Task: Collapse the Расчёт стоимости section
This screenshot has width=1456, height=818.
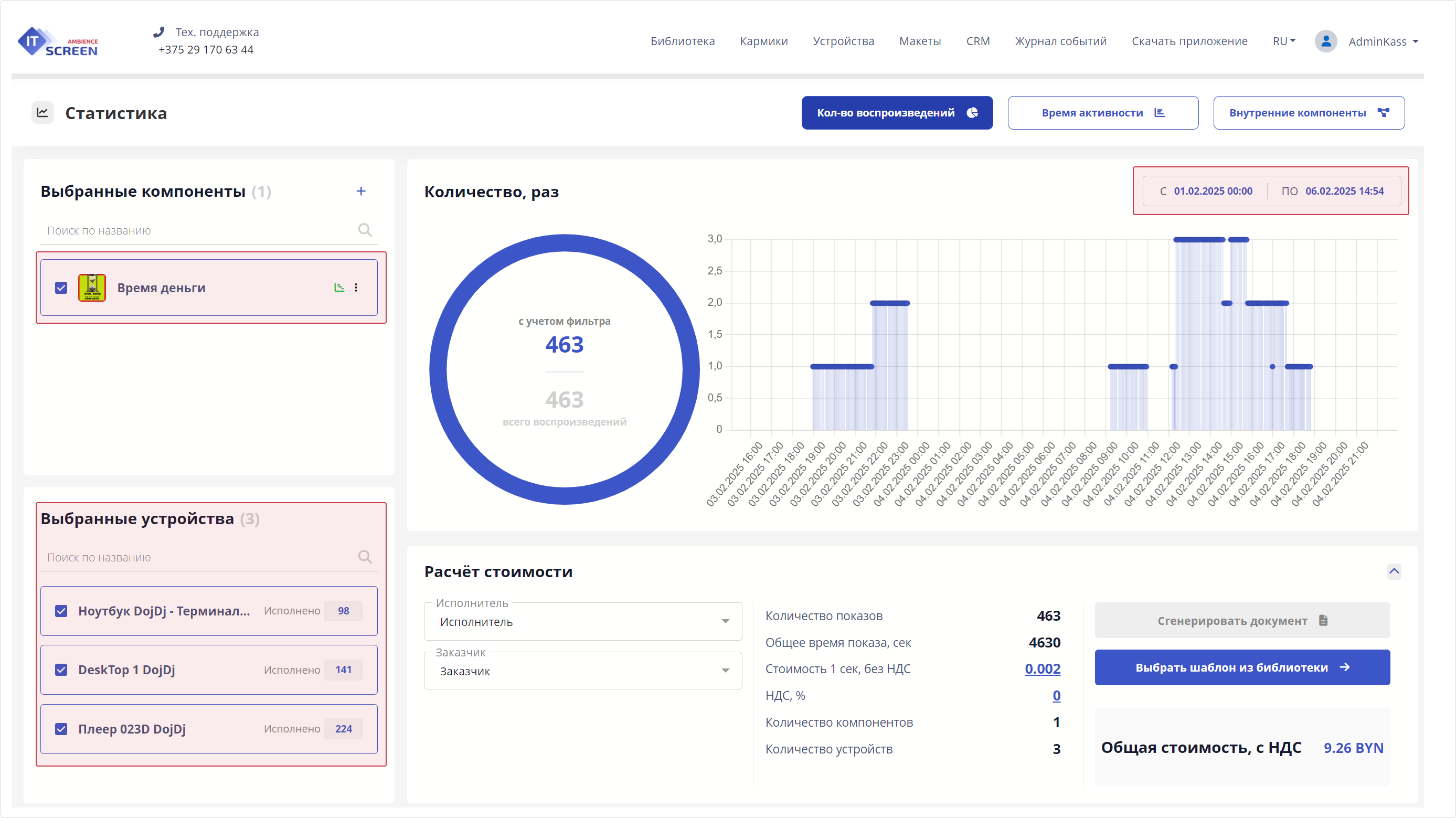Action: tap(1394, 571)
